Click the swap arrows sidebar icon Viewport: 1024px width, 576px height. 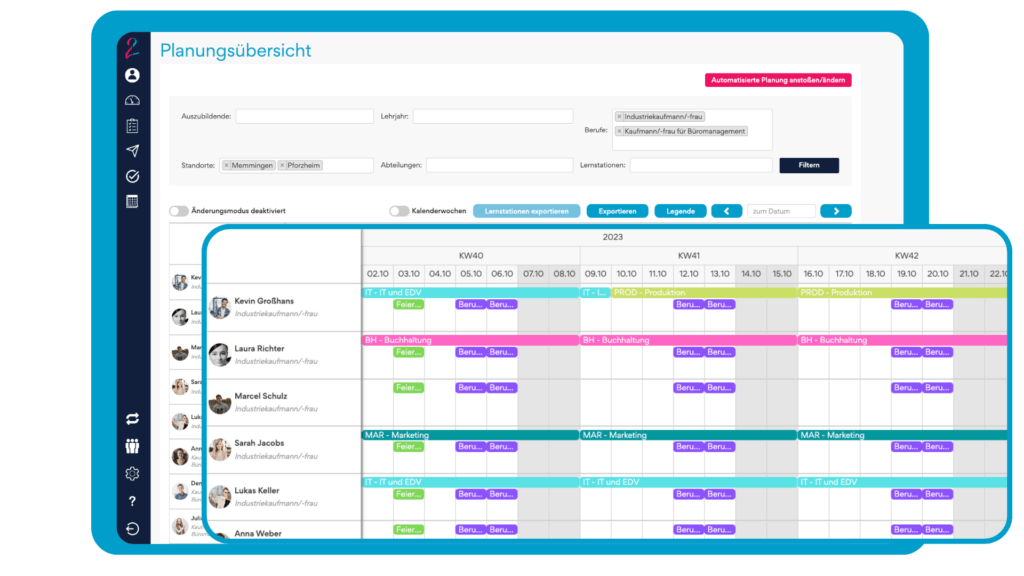coord(133,419)
